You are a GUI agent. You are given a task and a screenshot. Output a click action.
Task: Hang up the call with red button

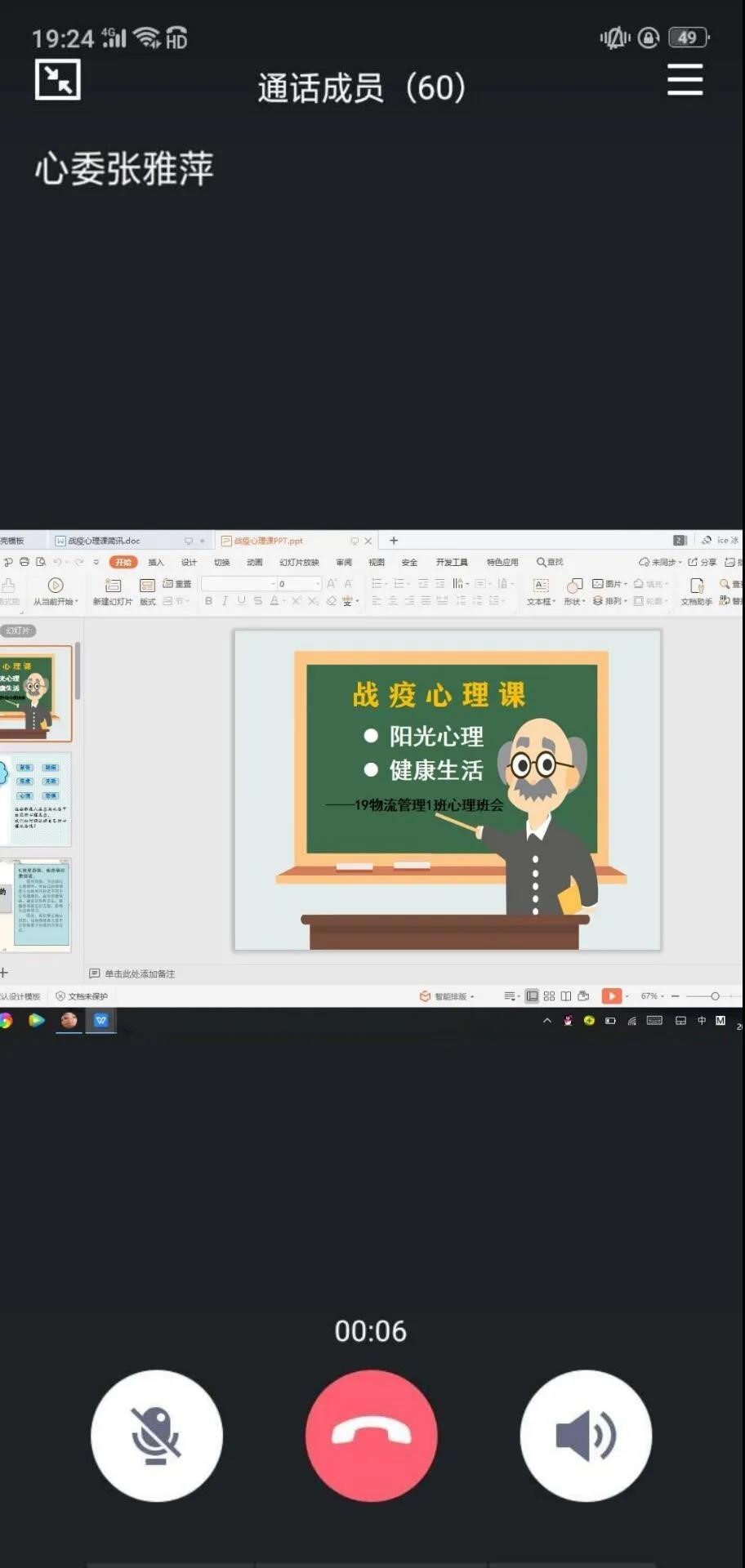372,1435
